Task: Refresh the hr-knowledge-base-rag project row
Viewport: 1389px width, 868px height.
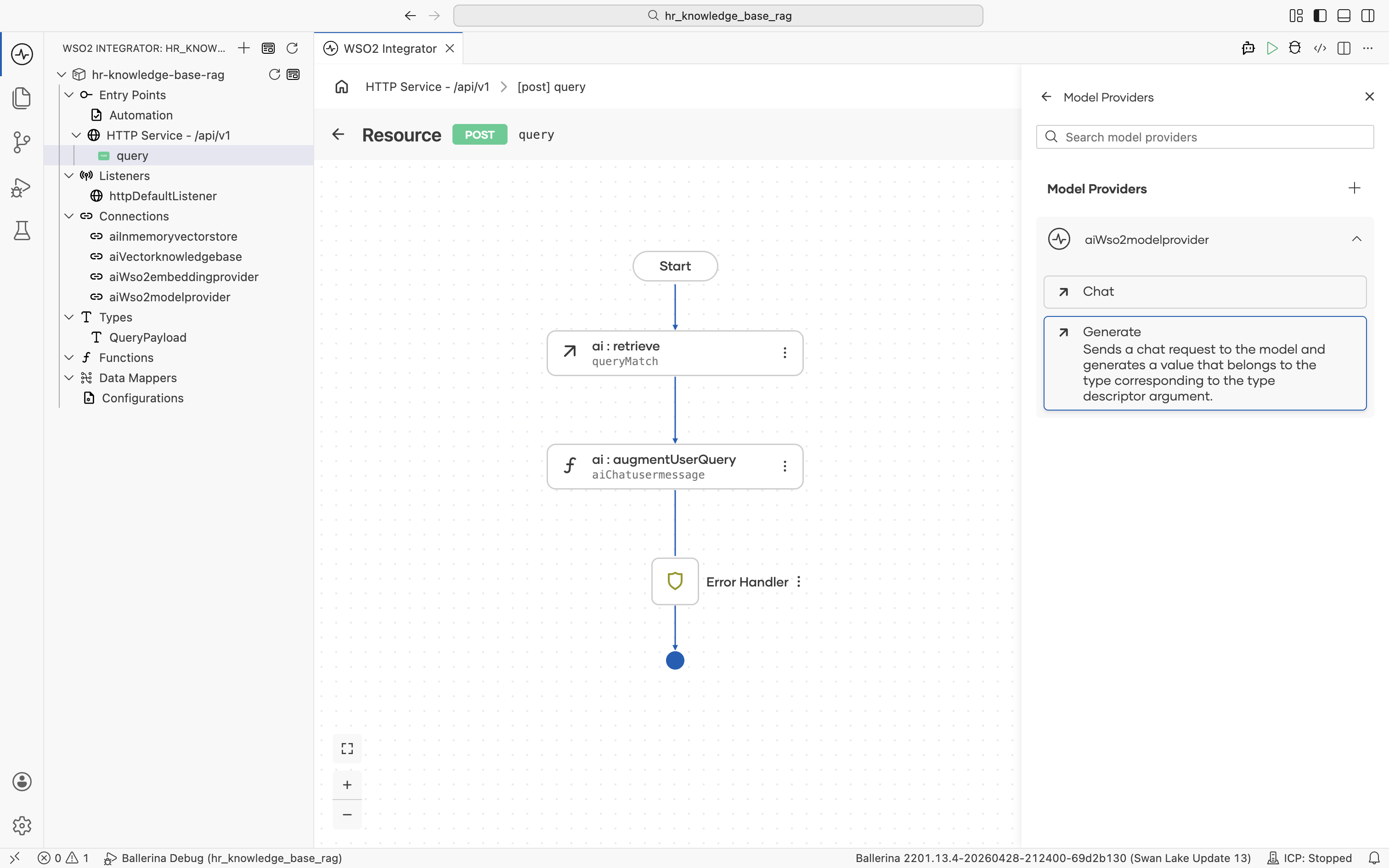Action: pyautogui.click(x=274, y=74)
